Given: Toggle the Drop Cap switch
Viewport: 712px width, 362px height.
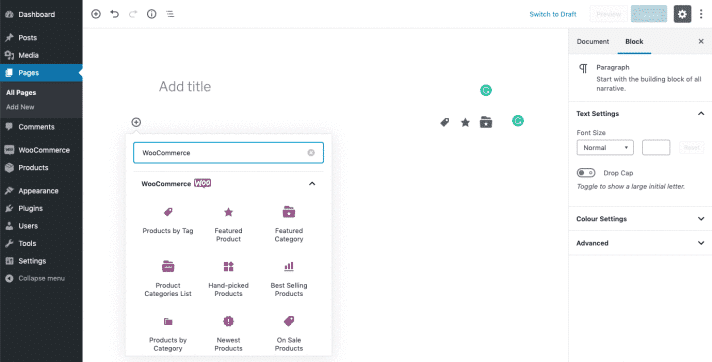Looking at the screenshot, I should pyautogui.click(x=586, y=173).
